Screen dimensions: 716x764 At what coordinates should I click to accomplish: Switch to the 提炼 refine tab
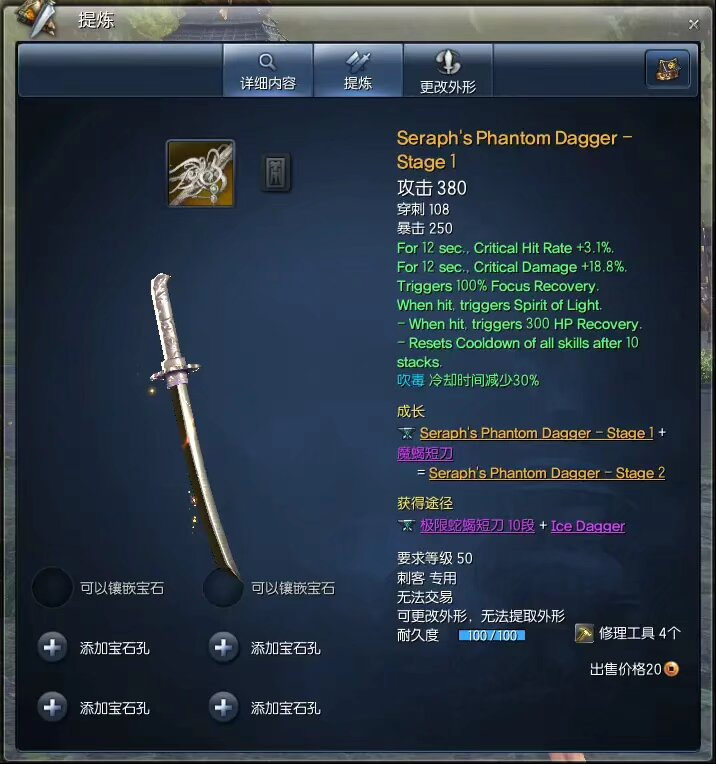pos(358,71)
